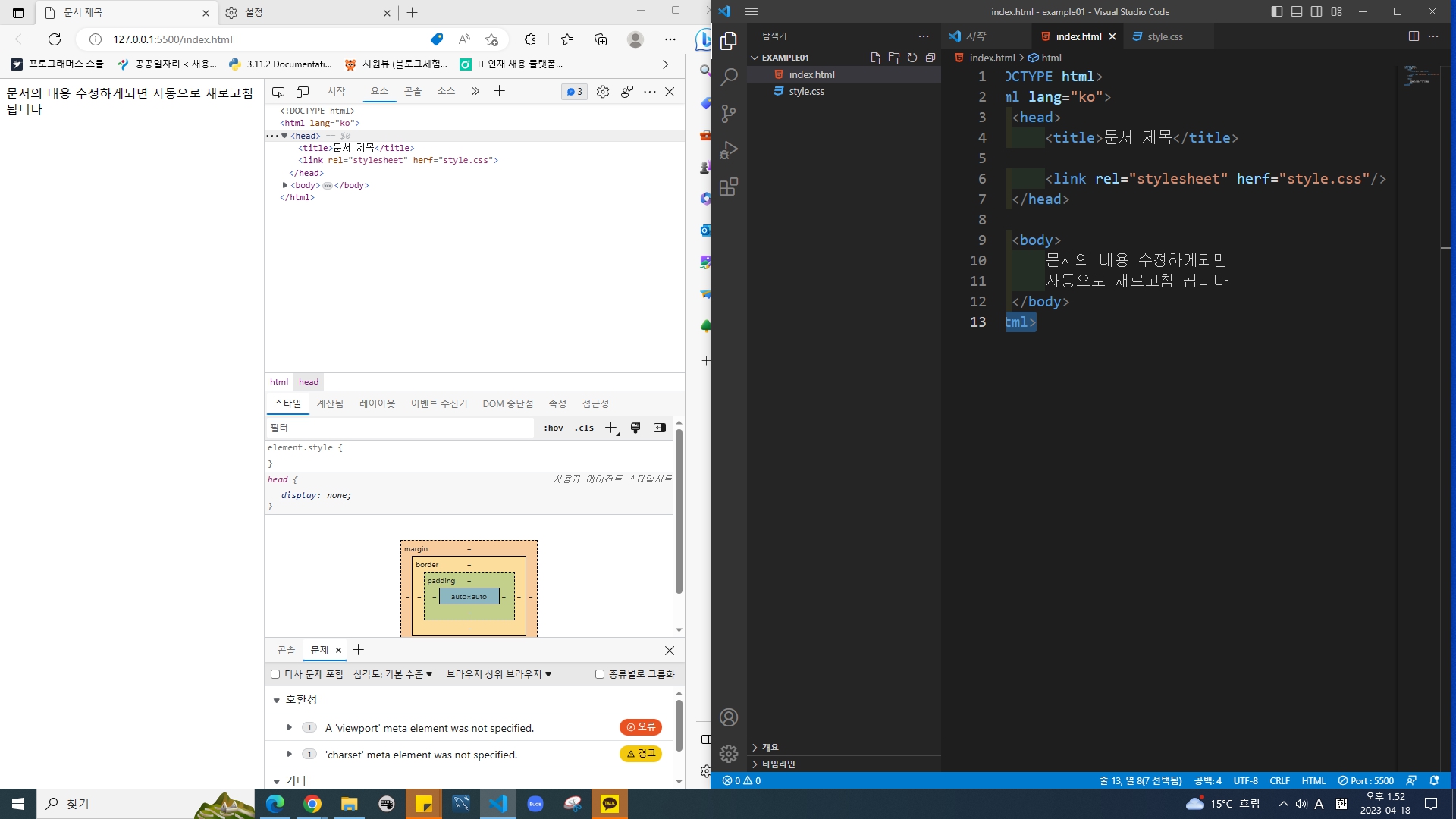Viewport: 1456px width, 819px height.
Task: Open KakaoTalk from the taskbar
Action: point(610,804)
